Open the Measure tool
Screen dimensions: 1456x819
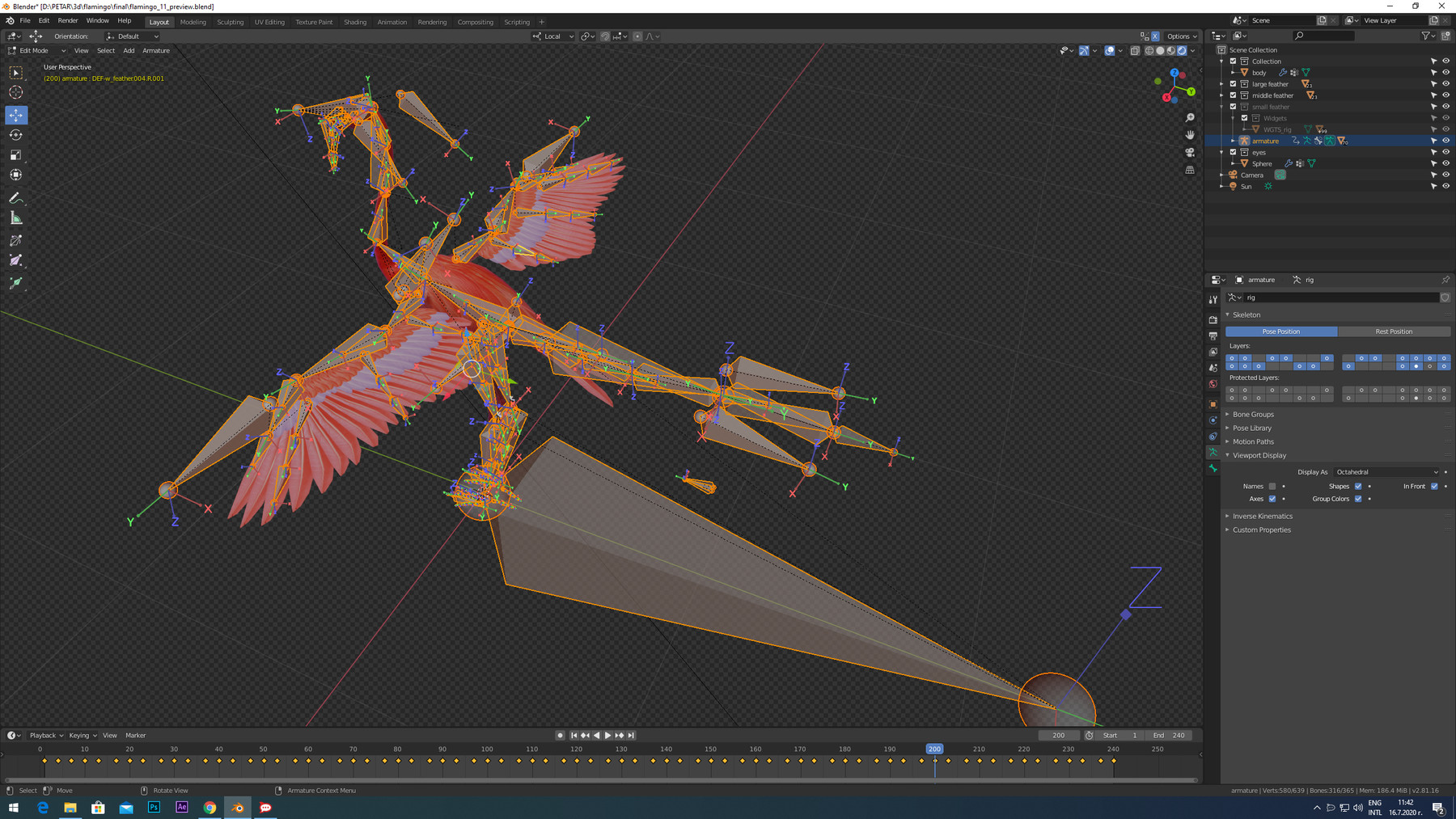coord(16,217)
